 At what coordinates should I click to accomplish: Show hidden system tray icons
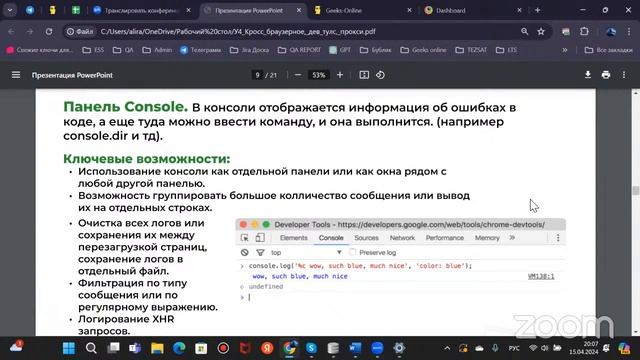pyautogui.click(x=447, y=348)
